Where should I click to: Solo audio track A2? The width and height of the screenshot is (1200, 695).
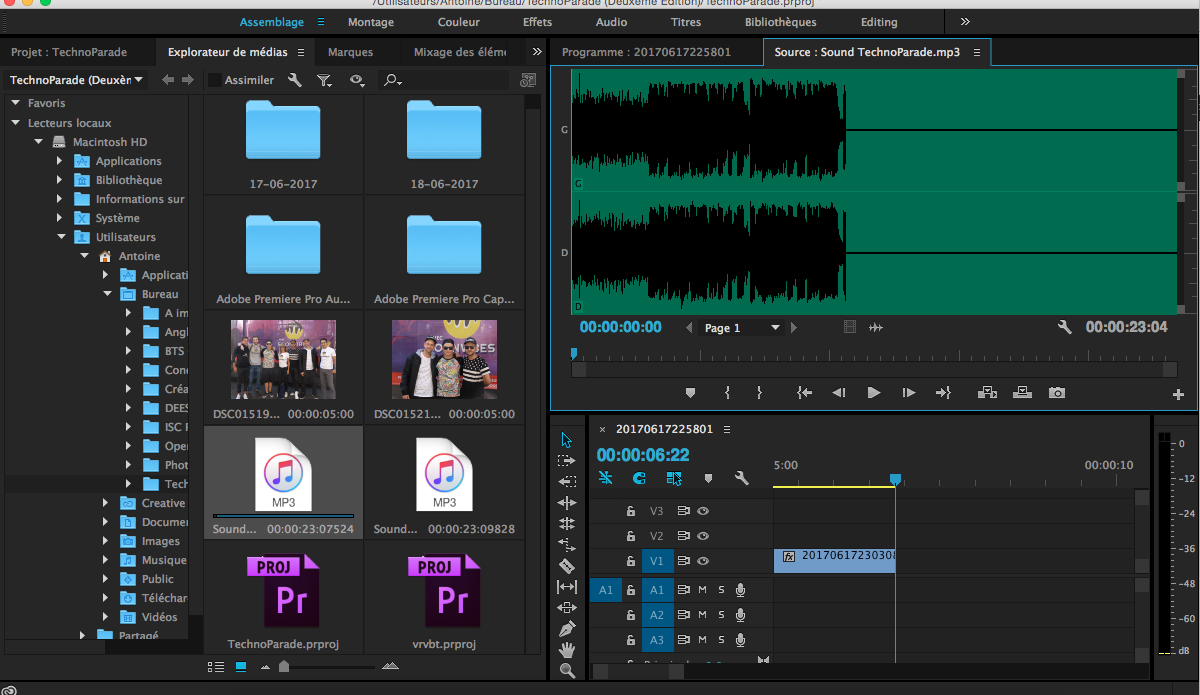coord(721,615)
